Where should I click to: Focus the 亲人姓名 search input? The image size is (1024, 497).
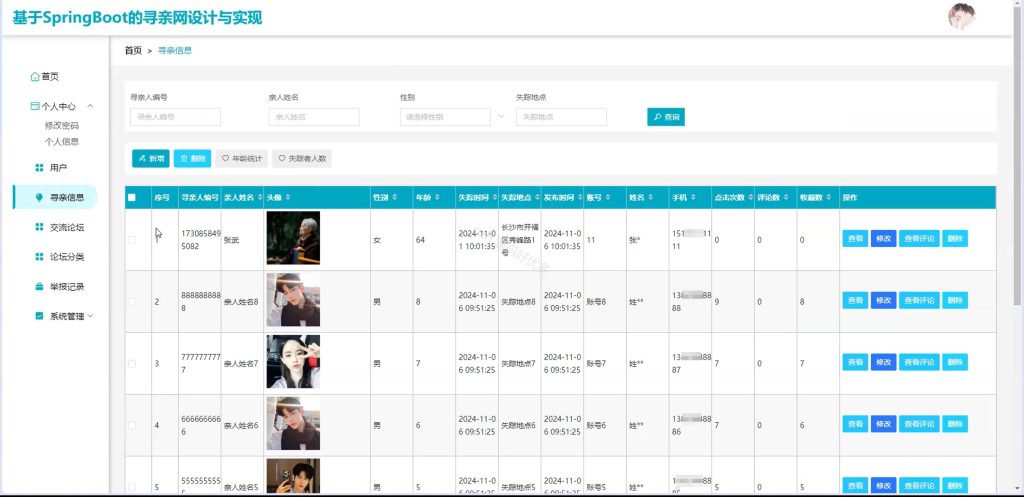click(314, 117)
